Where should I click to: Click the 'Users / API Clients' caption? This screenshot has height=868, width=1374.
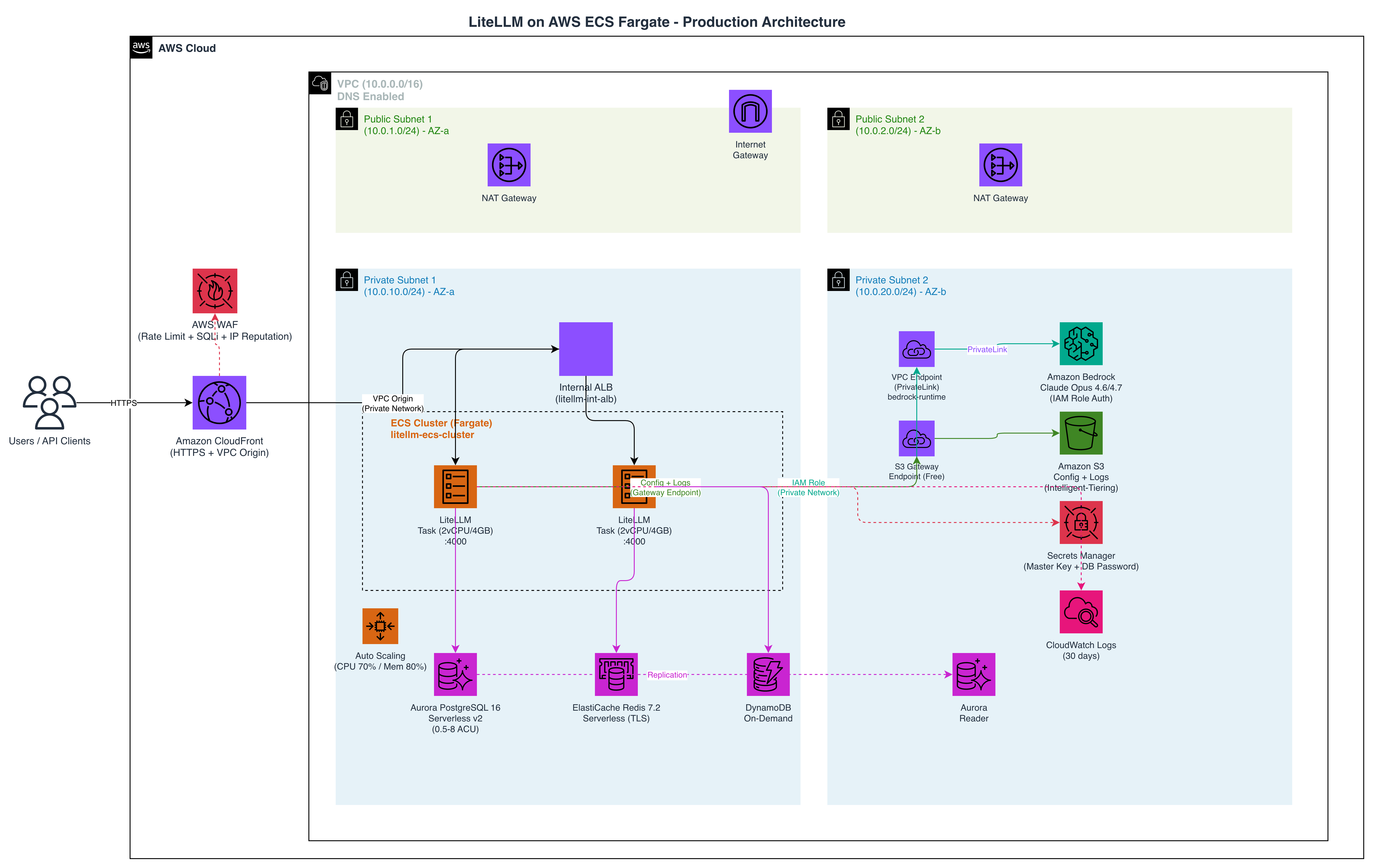(x=50, y=441)
